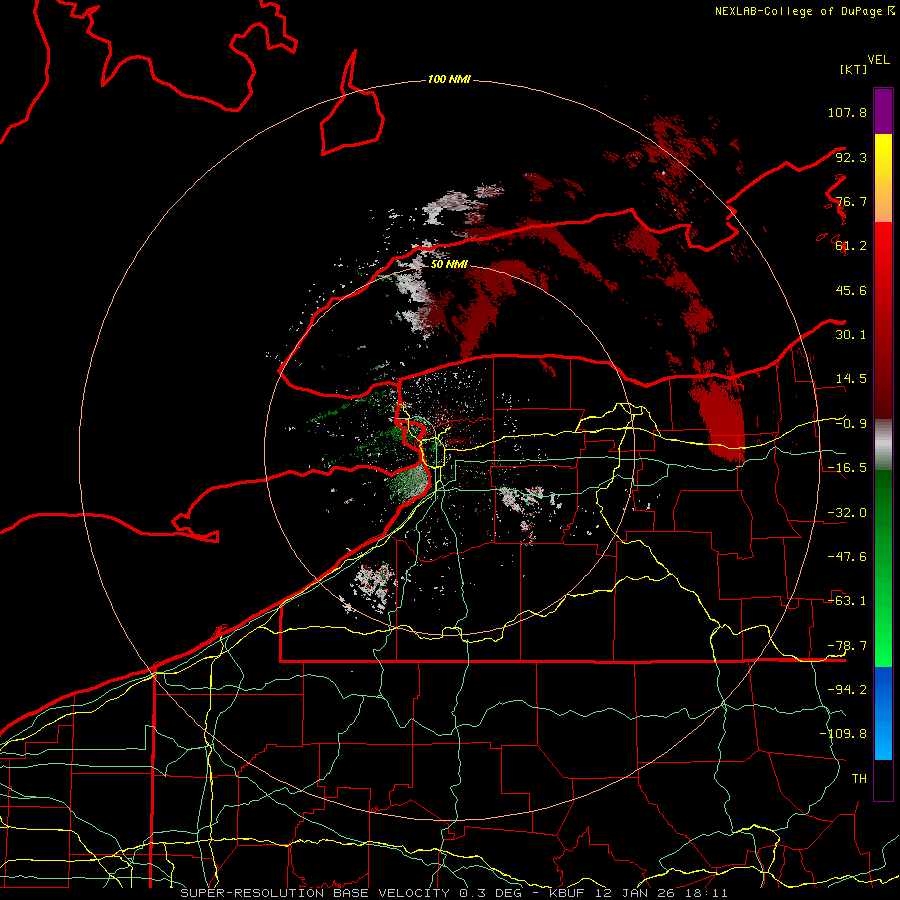Click the [KT] units label
900x900 pixels.
click(853, 69)
